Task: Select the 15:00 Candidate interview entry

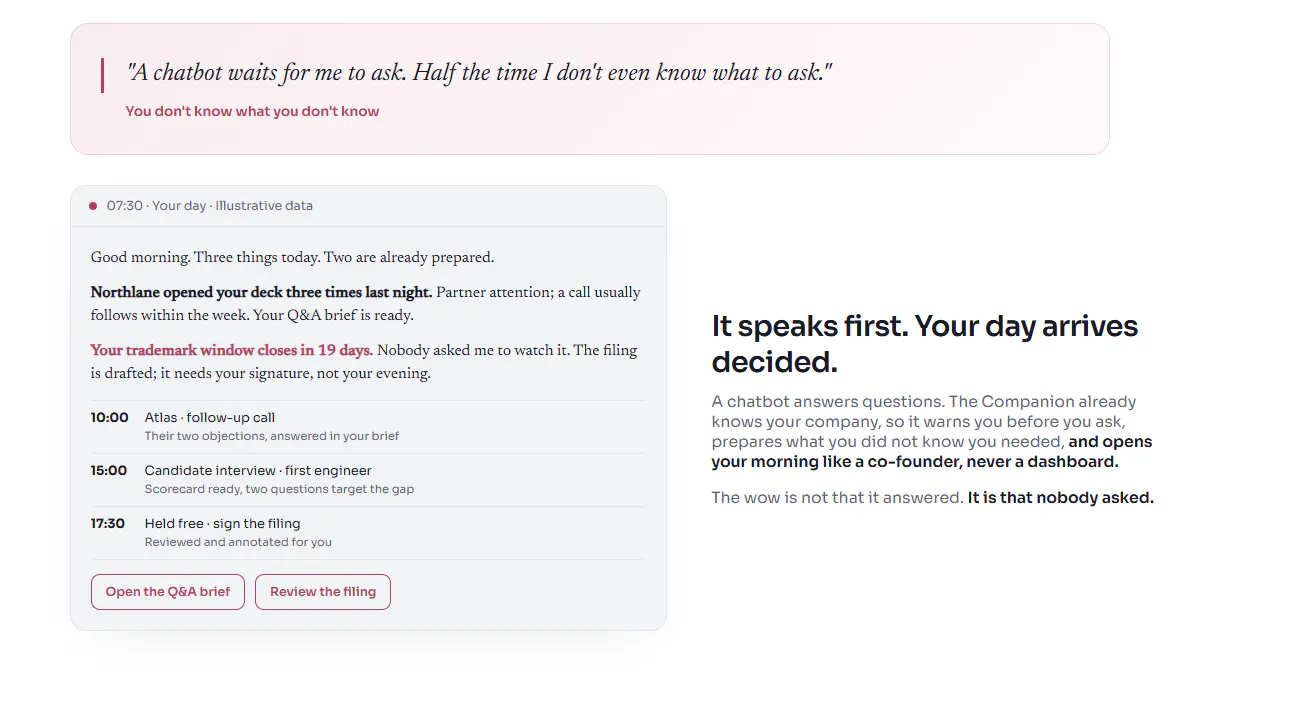Action: click(368, 480)
